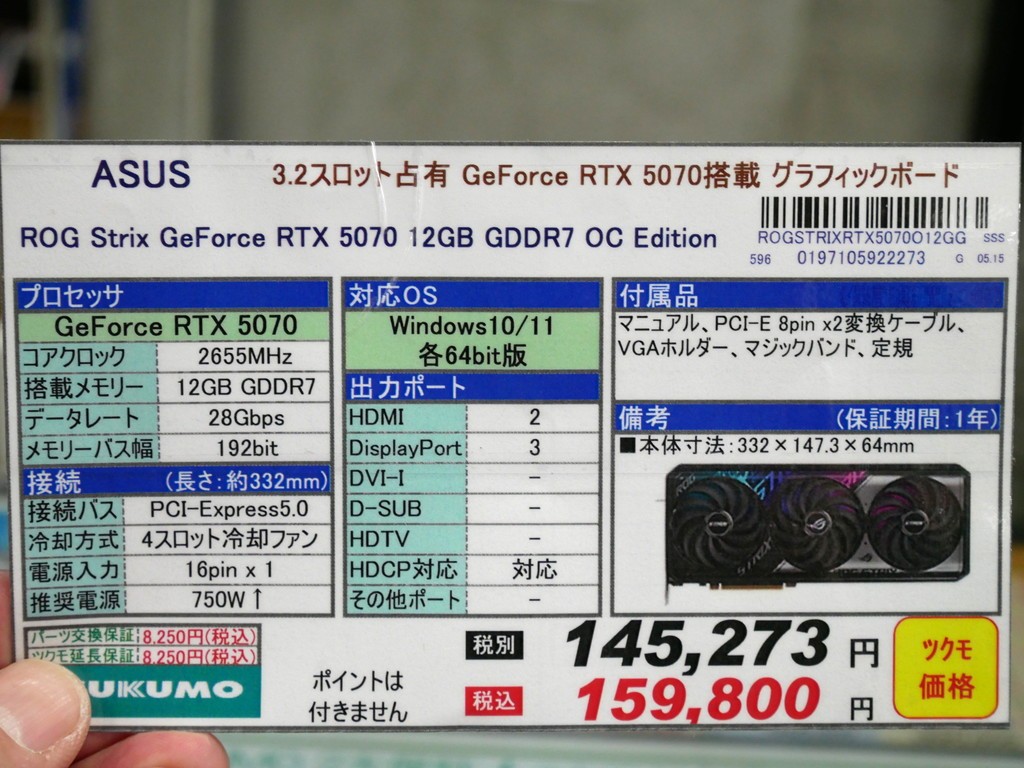Click the DisplayPort count value 3
This screenshot has height=768, width=1024.
click(535, 447)
